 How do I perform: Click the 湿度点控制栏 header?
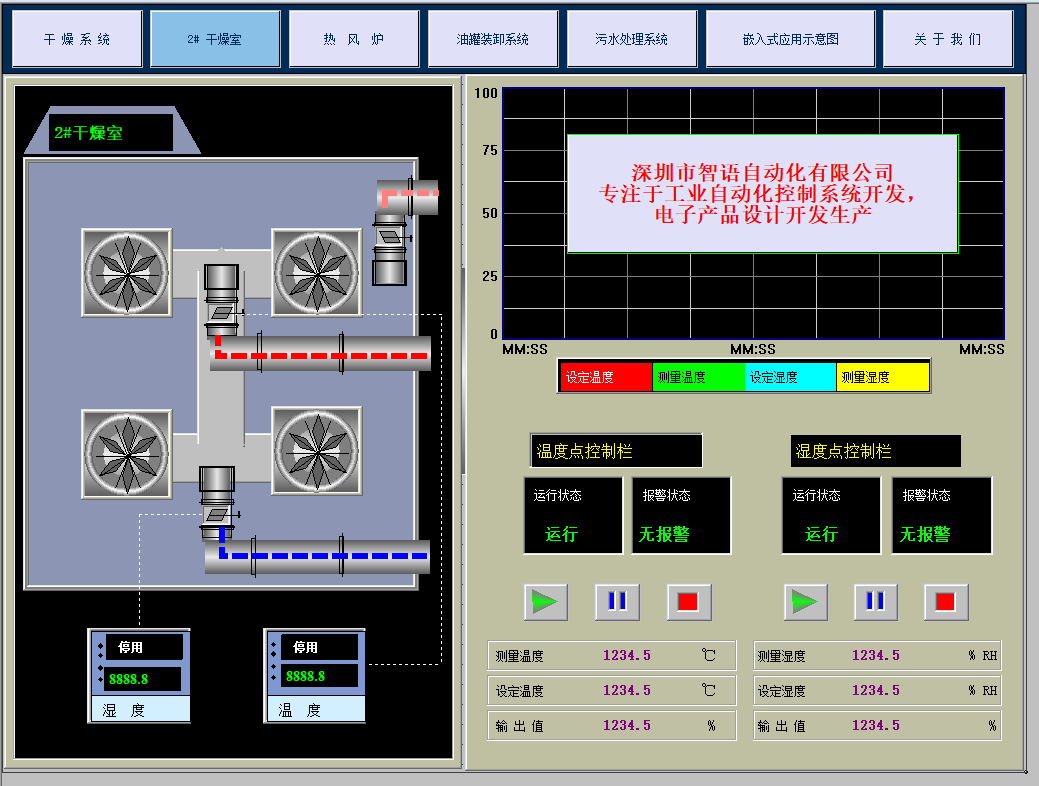876,451
